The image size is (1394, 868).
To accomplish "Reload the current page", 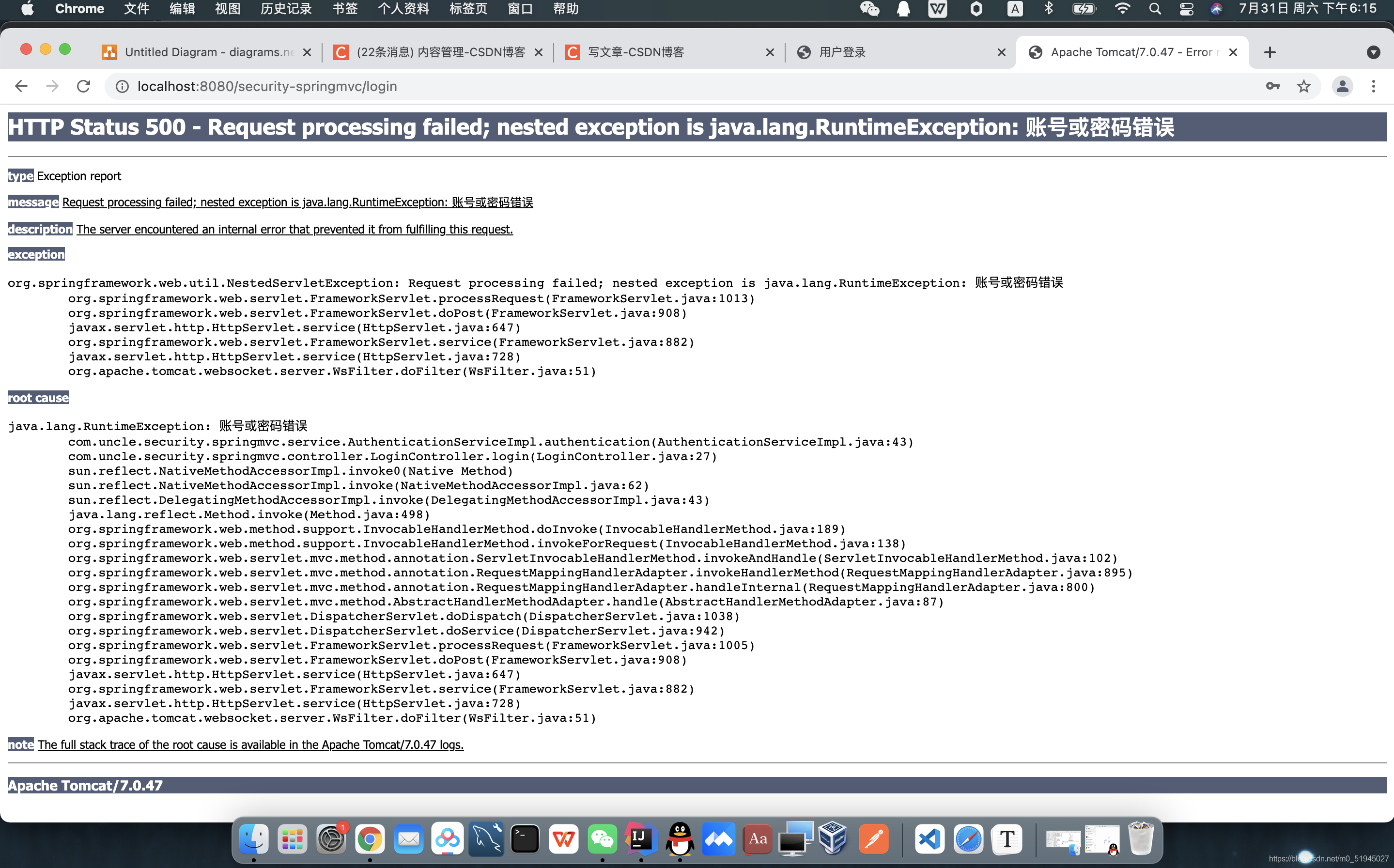I will coord(84,86).
